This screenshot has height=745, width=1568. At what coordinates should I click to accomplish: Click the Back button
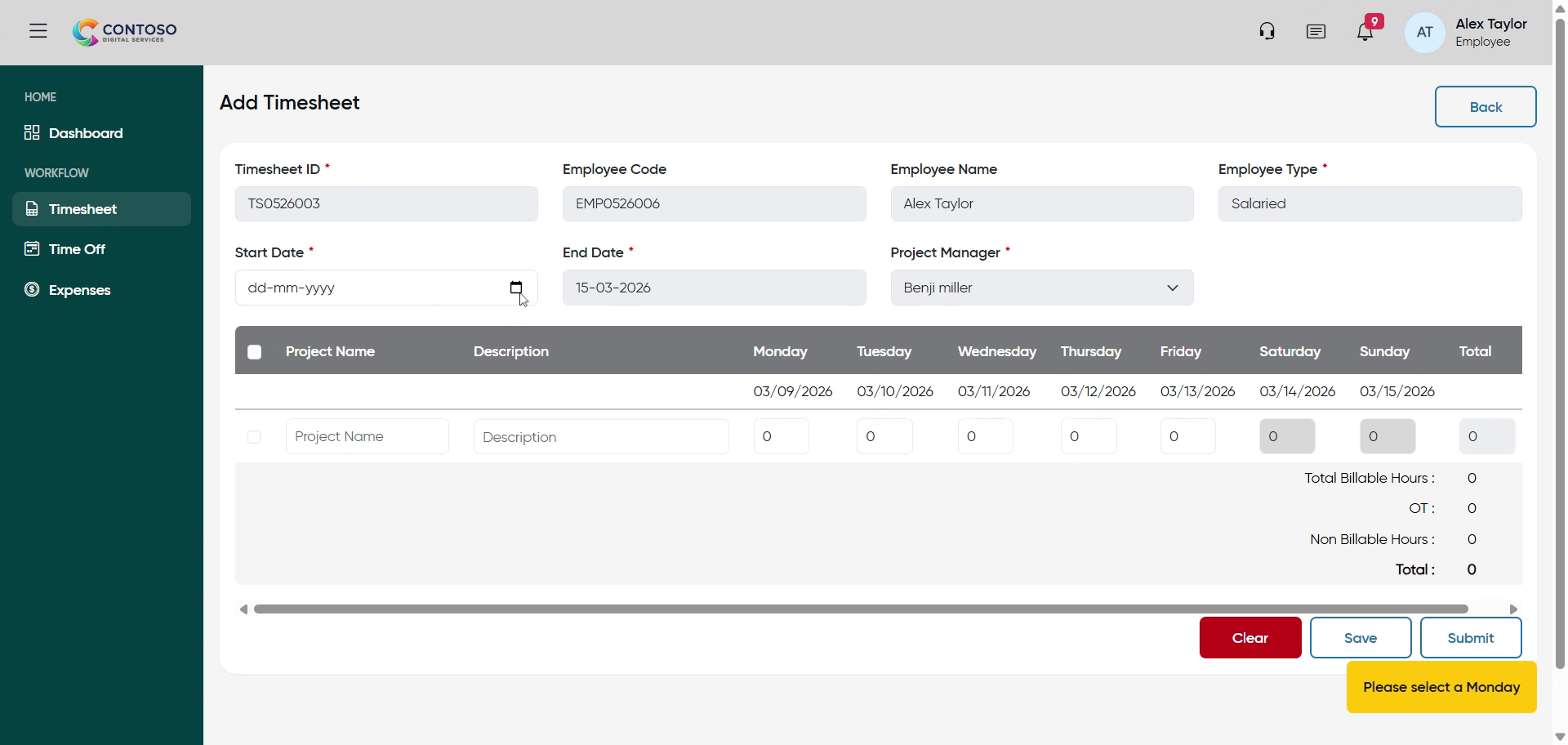tap(1485, 107)
